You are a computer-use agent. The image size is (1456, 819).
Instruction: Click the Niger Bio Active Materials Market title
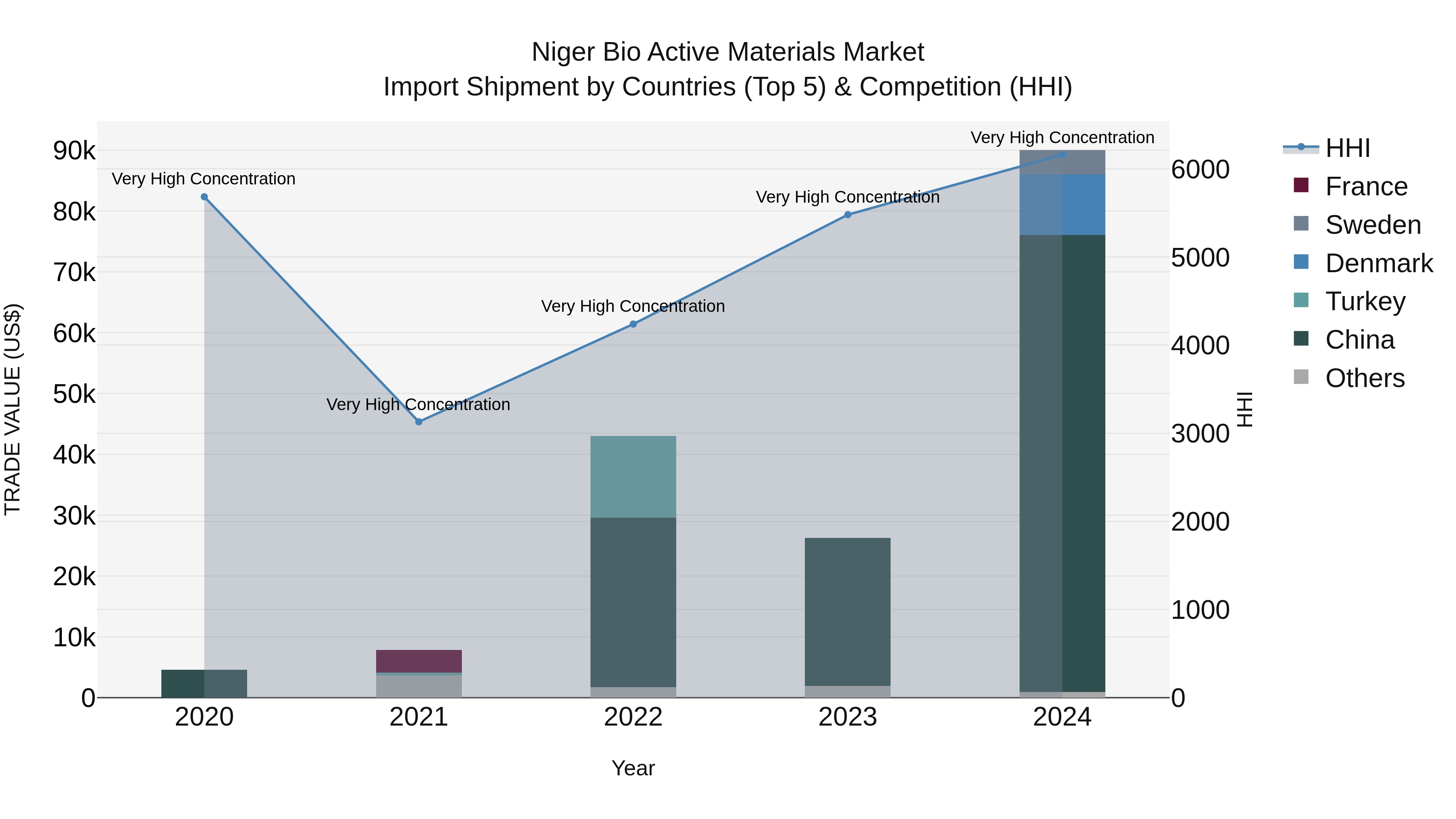[728, 52]
